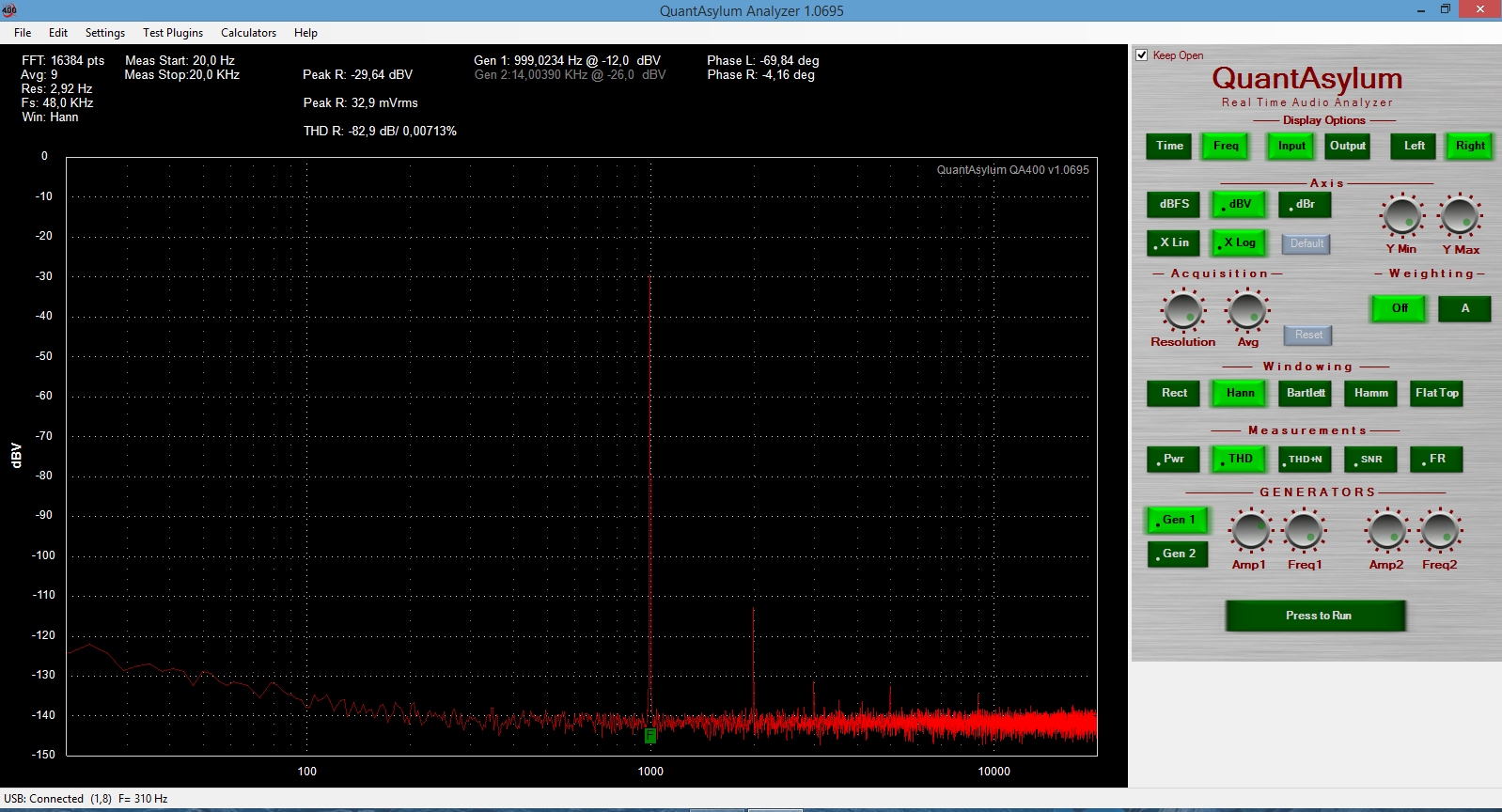The width and height of the screenshot is (1502, 812).
Task: Click the Freq2 knob
Action: 1440,531
